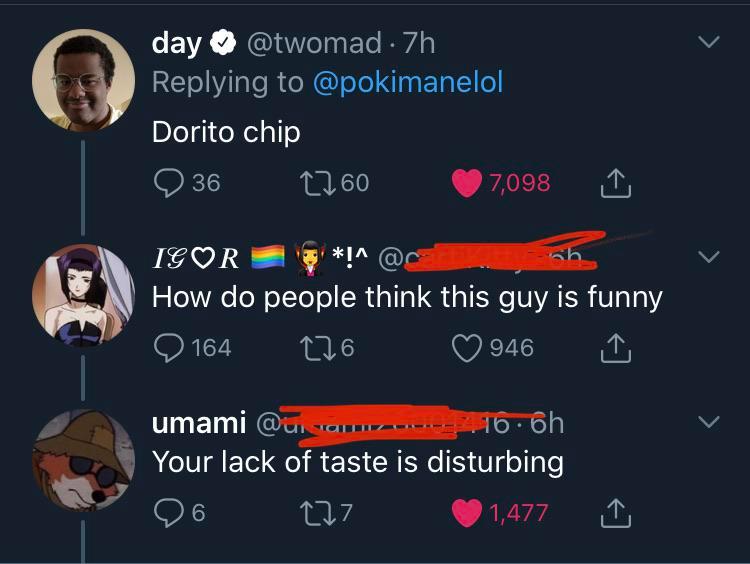Retweet the Dorito chip tweet
Image resolution: width=750 pixels, height=564 pixels.
click(x=315, y=183)
